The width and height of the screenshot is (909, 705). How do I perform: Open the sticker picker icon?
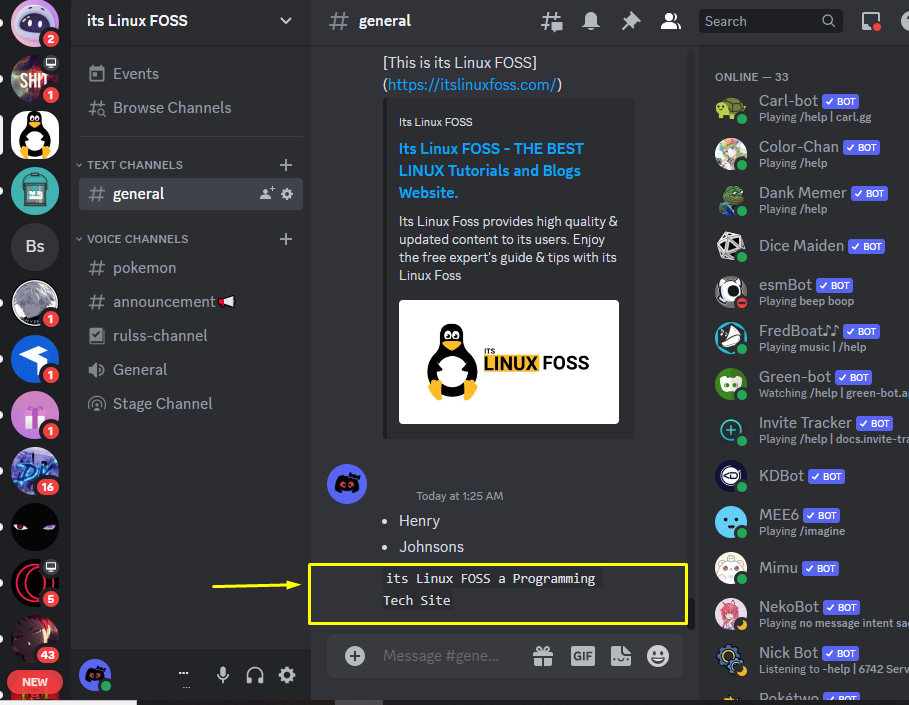pyautogui.click(x=621, y=656)
